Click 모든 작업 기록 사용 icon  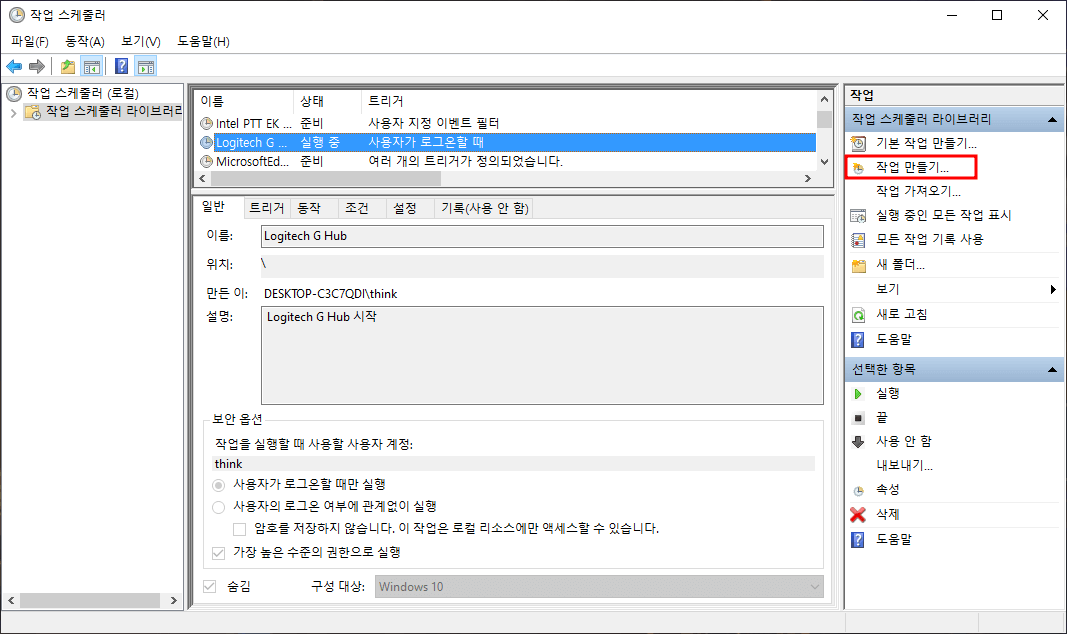click(x=859, y=240)
